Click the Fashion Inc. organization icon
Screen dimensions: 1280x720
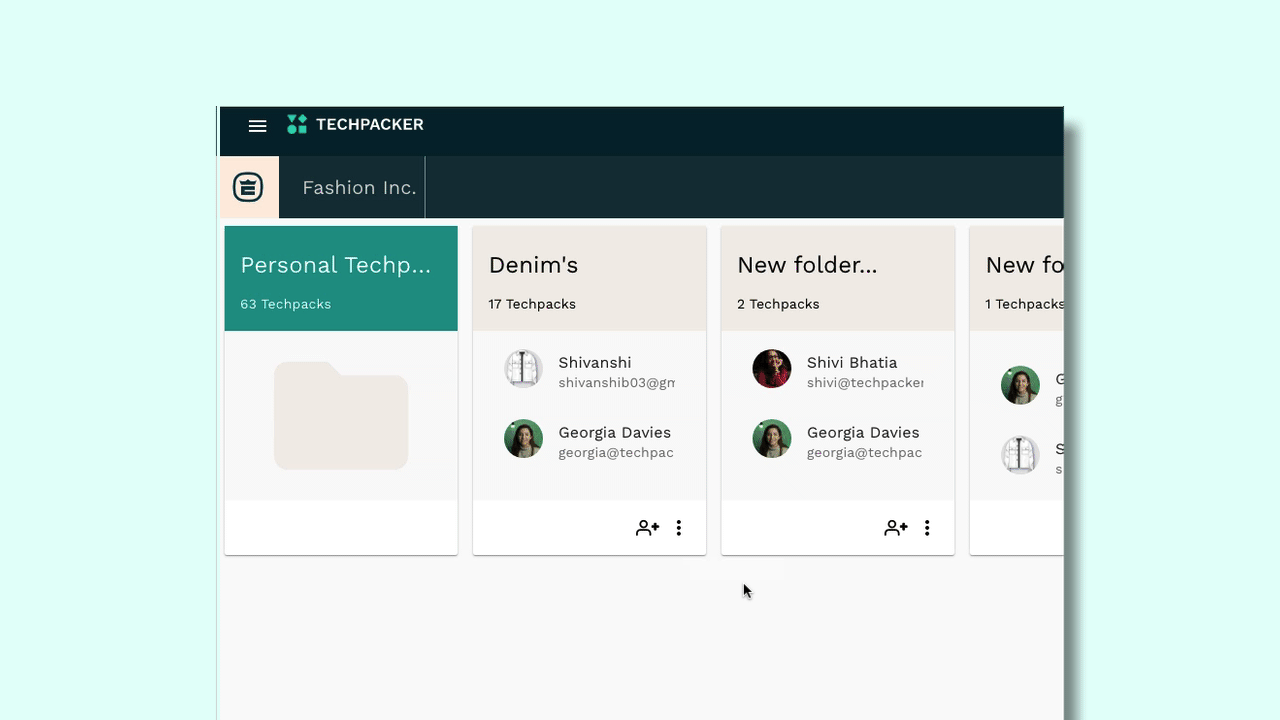pyautogui.click(x=248, y=187)
